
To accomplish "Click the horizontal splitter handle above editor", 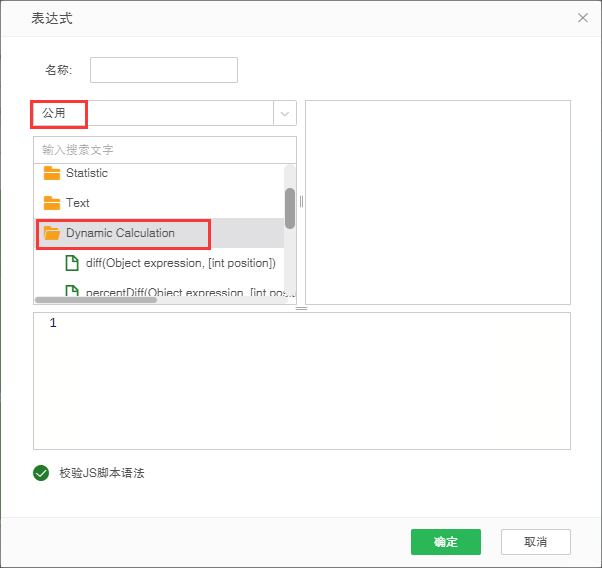I will [301, 308].
